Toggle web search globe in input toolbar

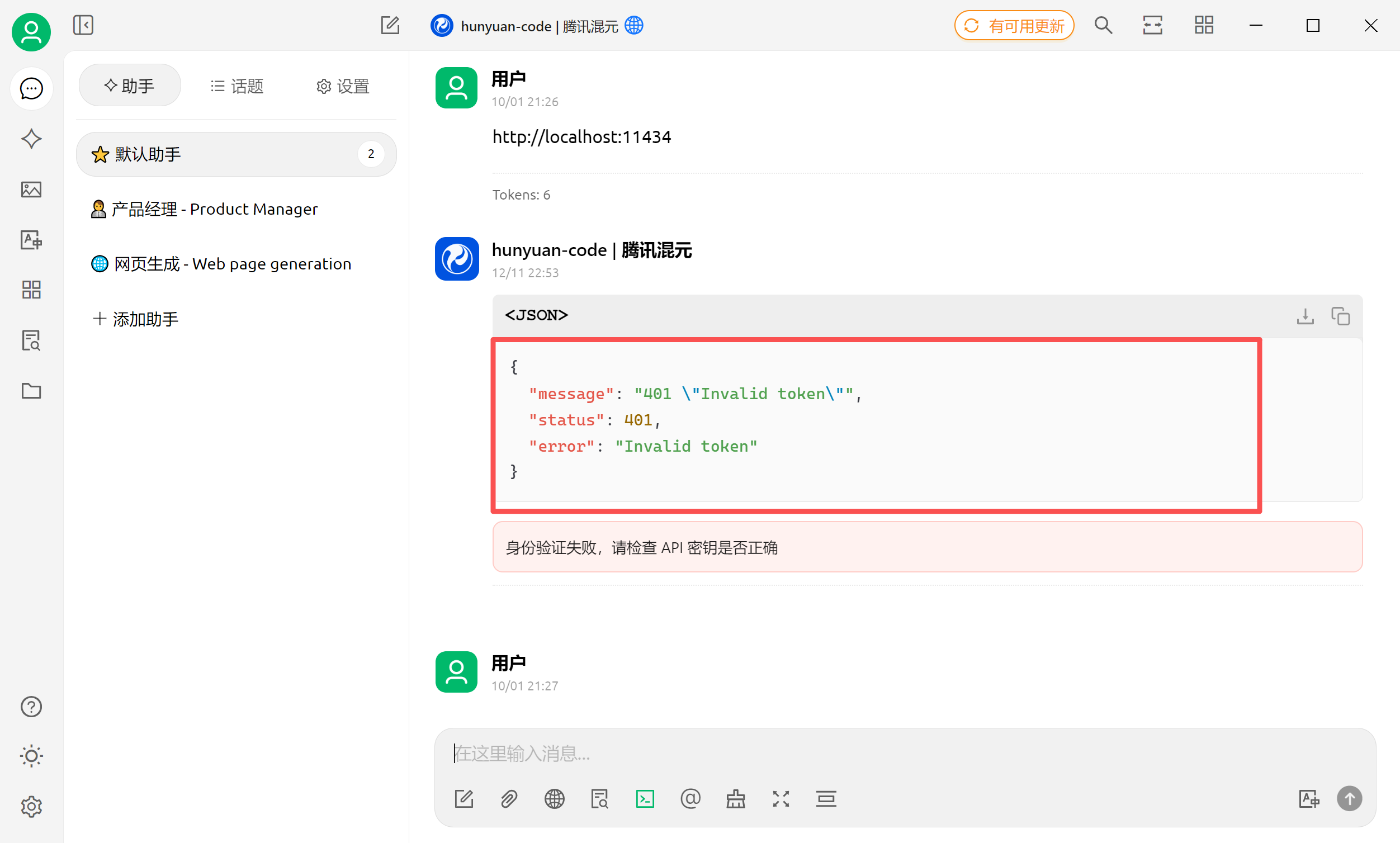click(x=555, y=799)
